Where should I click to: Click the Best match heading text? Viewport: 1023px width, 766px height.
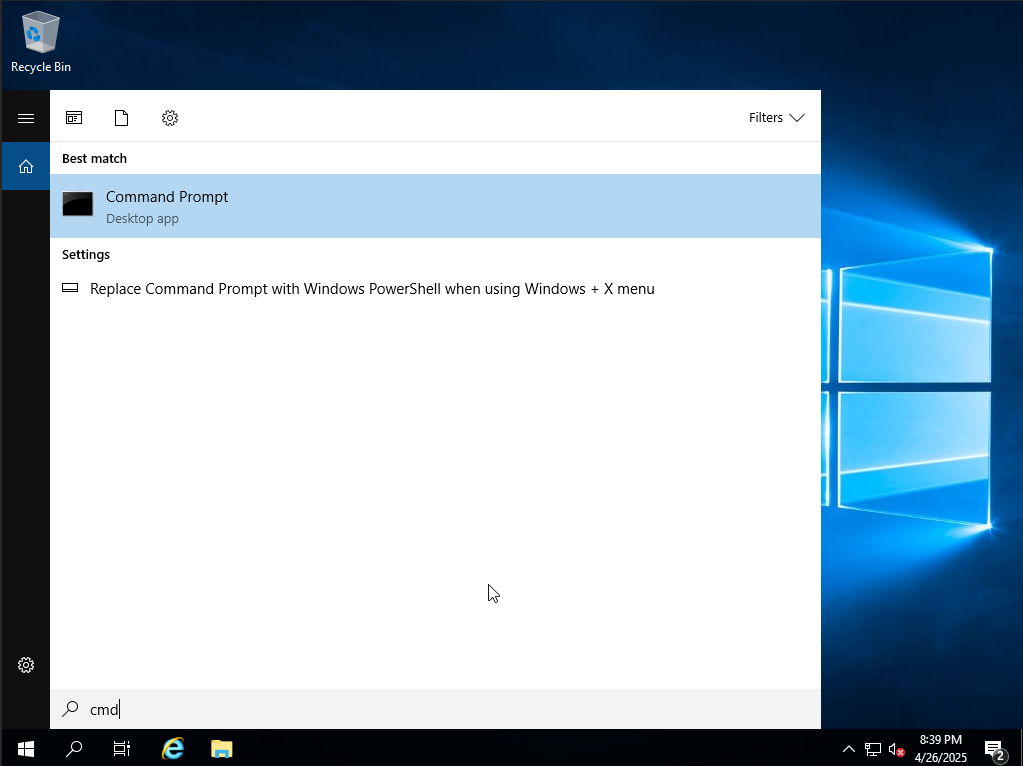pos(95,159)
